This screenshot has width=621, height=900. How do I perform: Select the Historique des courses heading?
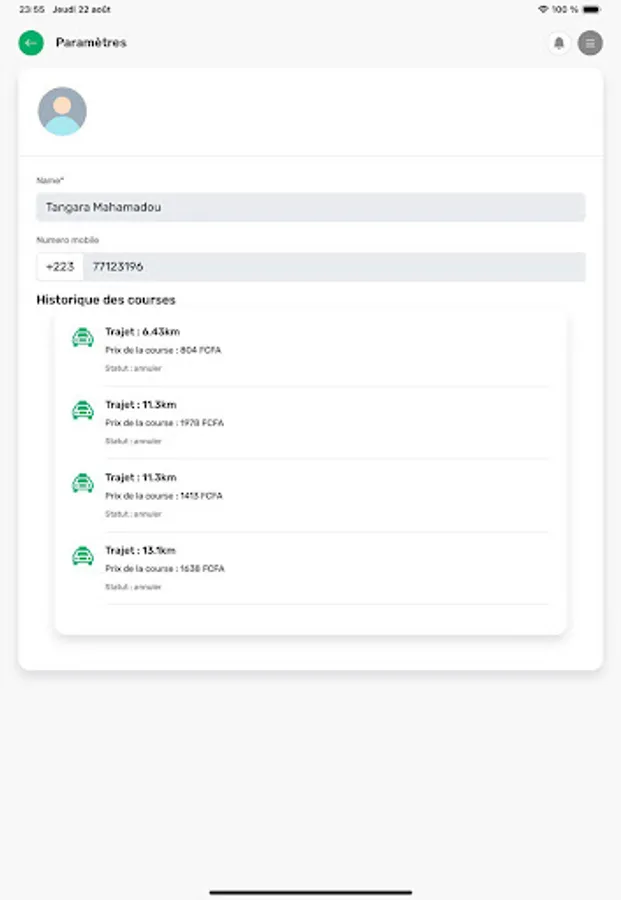click(x=105, y=299)
